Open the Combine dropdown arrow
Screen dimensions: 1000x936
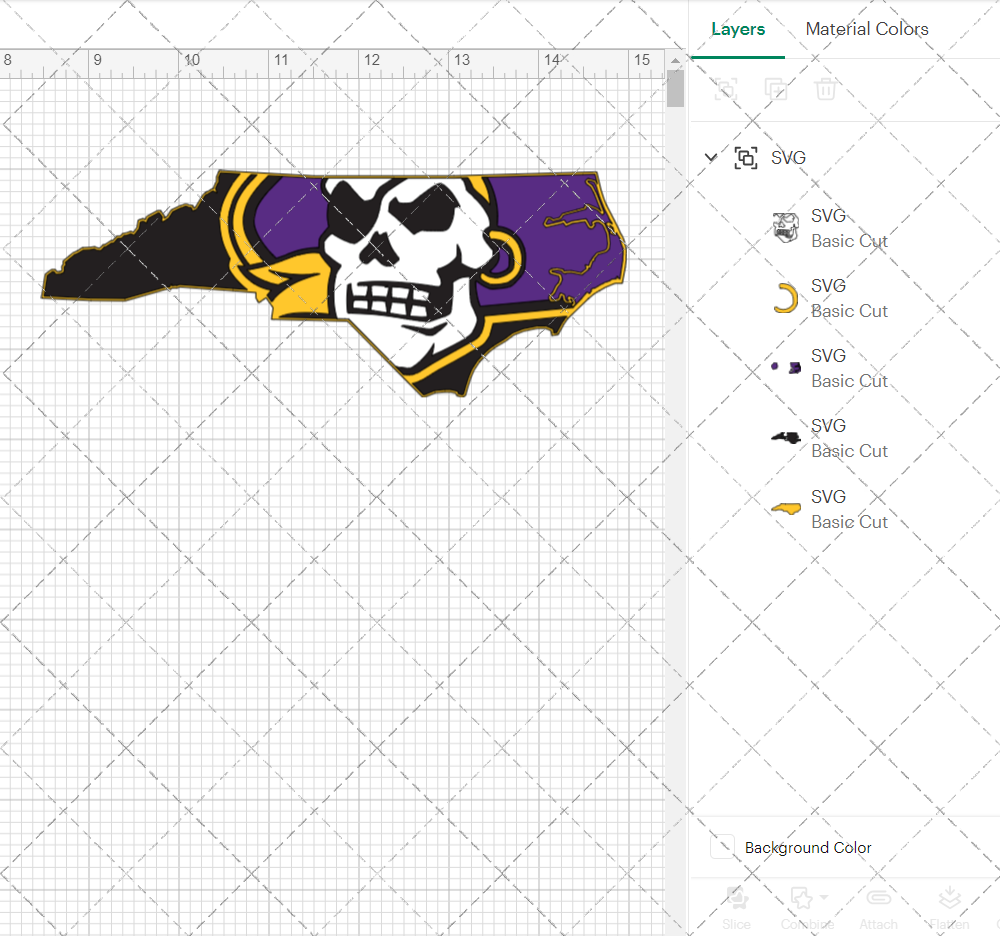point(824,897)
